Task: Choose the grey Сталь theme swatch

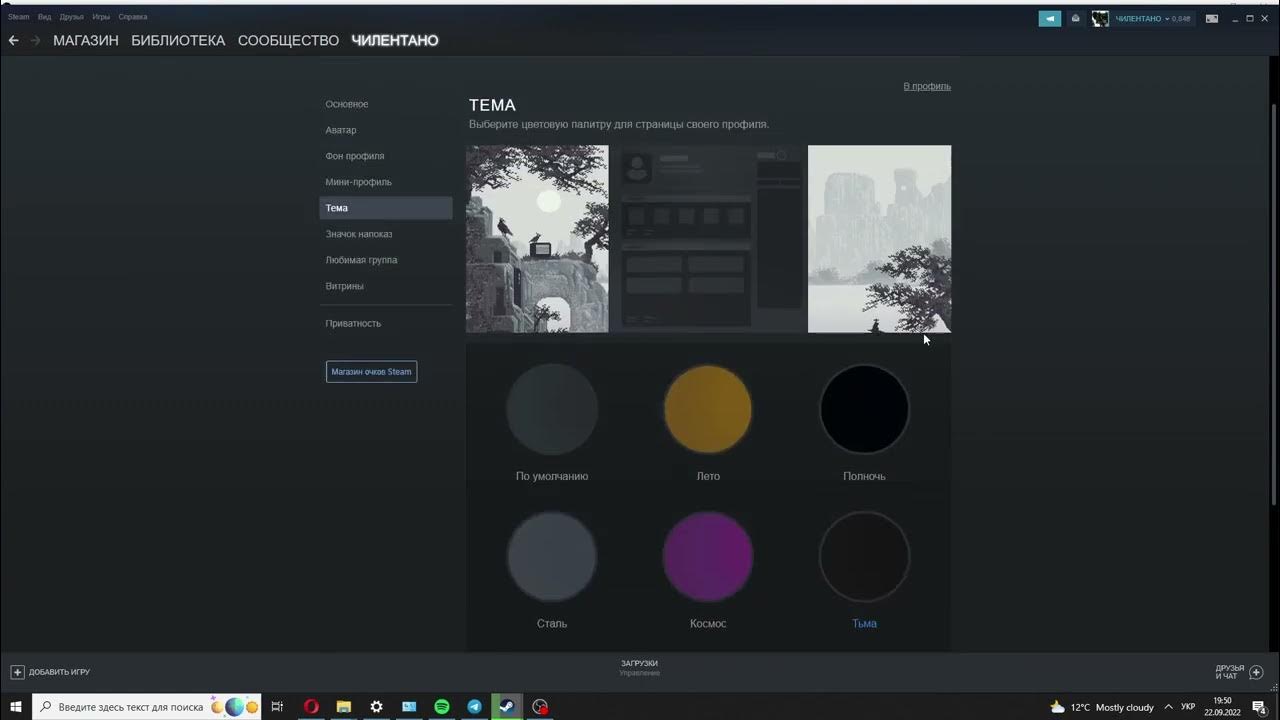Action: pos(552,556)
